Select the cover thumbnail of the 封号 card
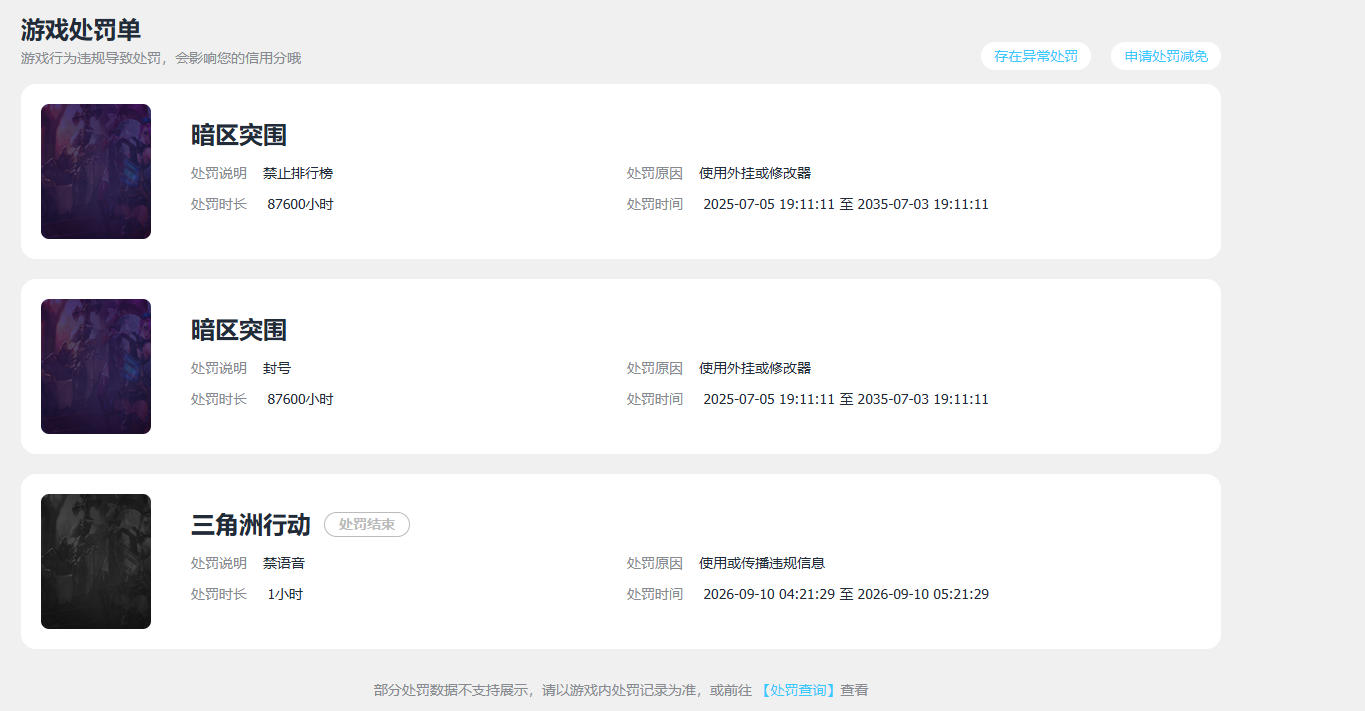This screenshot has width=1365, height=711. point(96,367)
